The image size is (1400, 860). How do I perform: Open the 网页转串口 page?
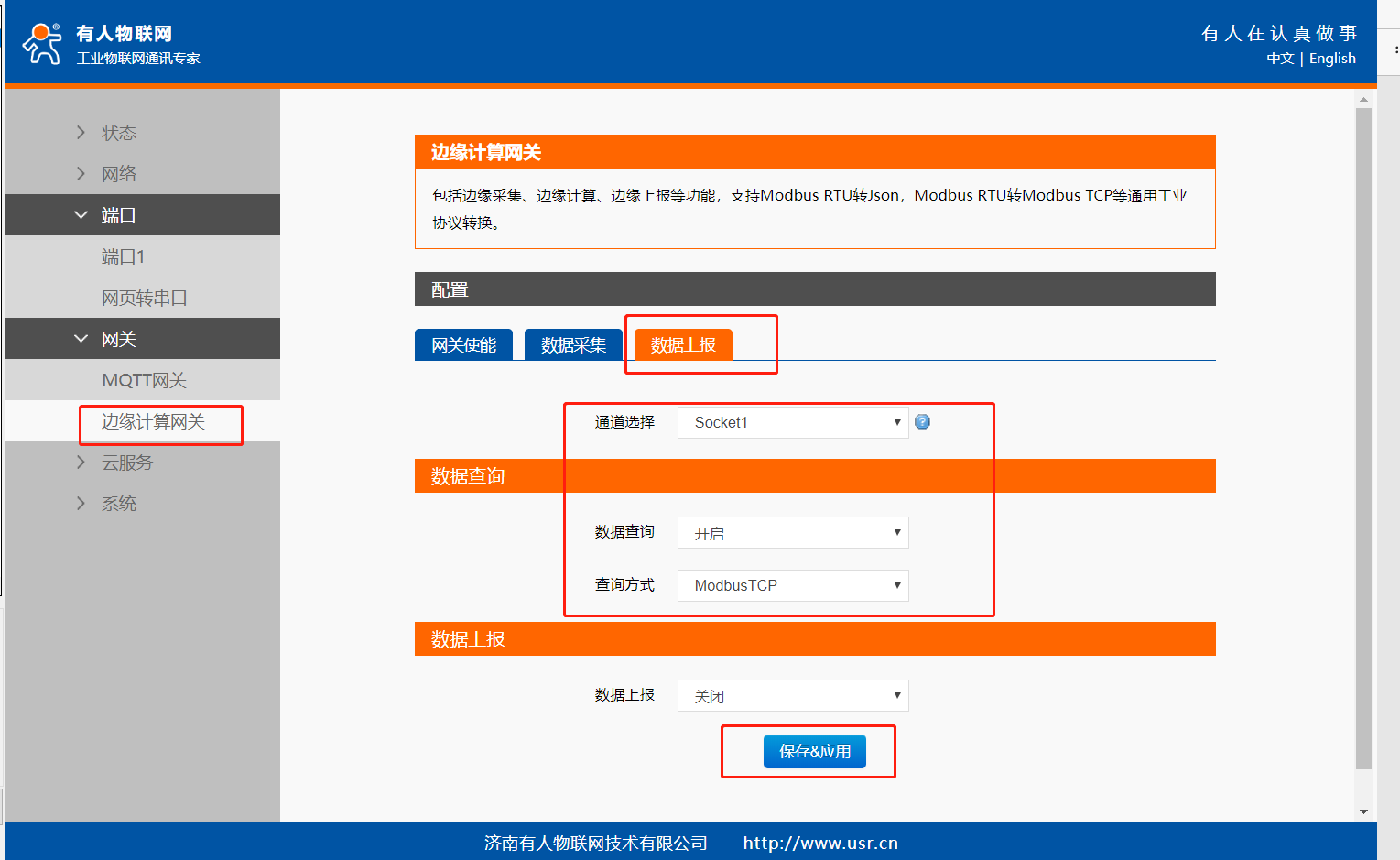144,298
